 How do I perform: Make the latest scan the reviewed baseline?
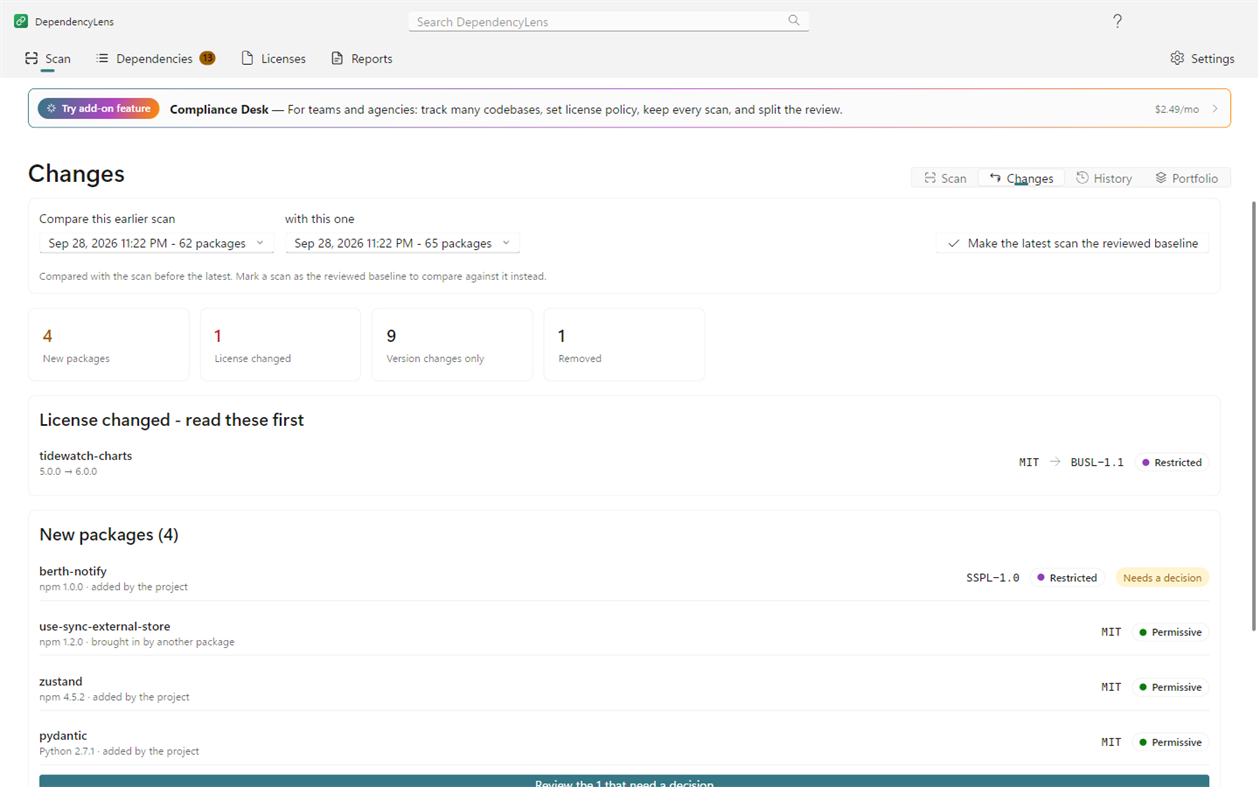coord(1072,243)
